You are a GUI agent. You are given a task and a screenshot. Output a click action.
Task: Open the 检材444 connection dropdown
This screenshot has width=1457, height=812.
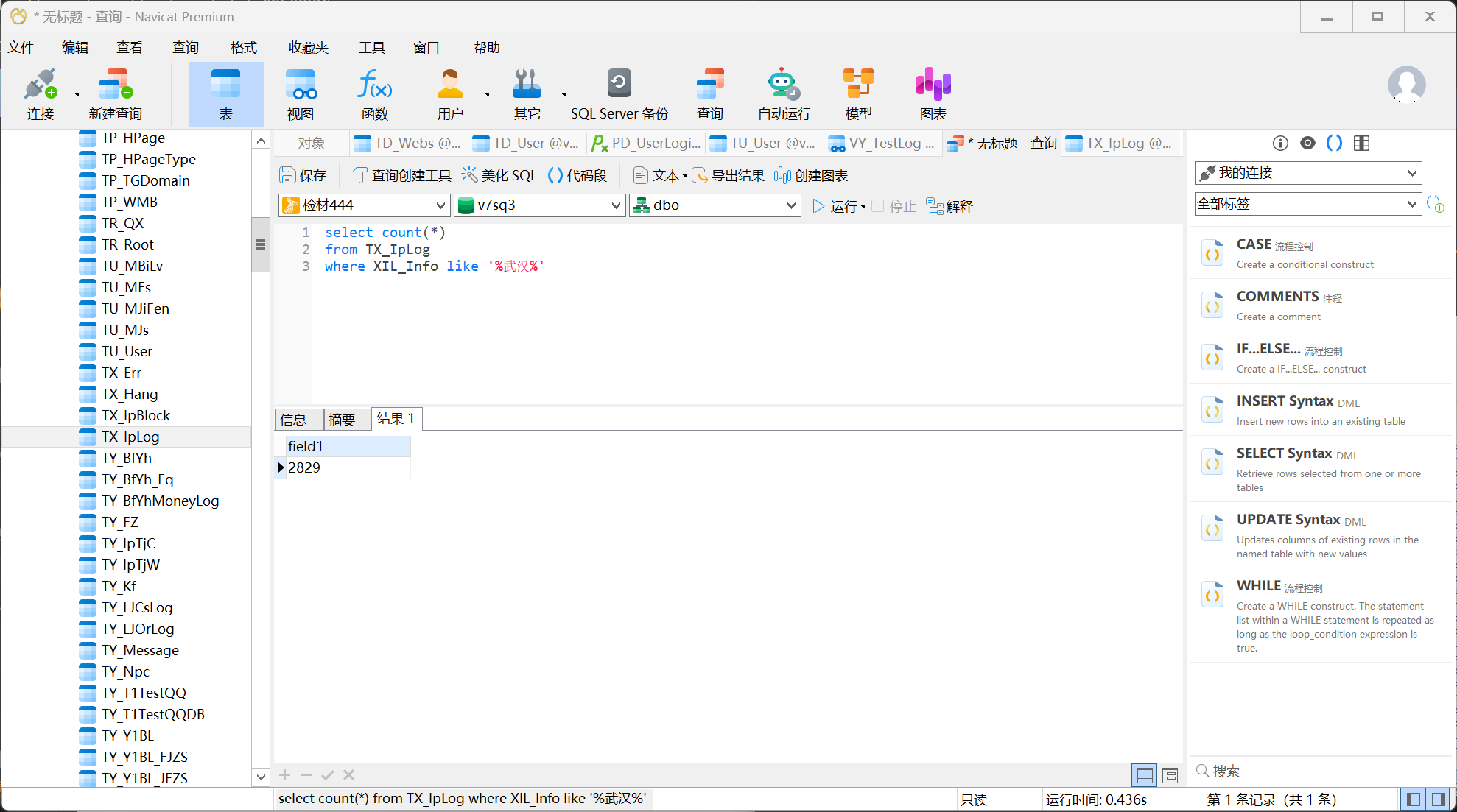(365, 205)
